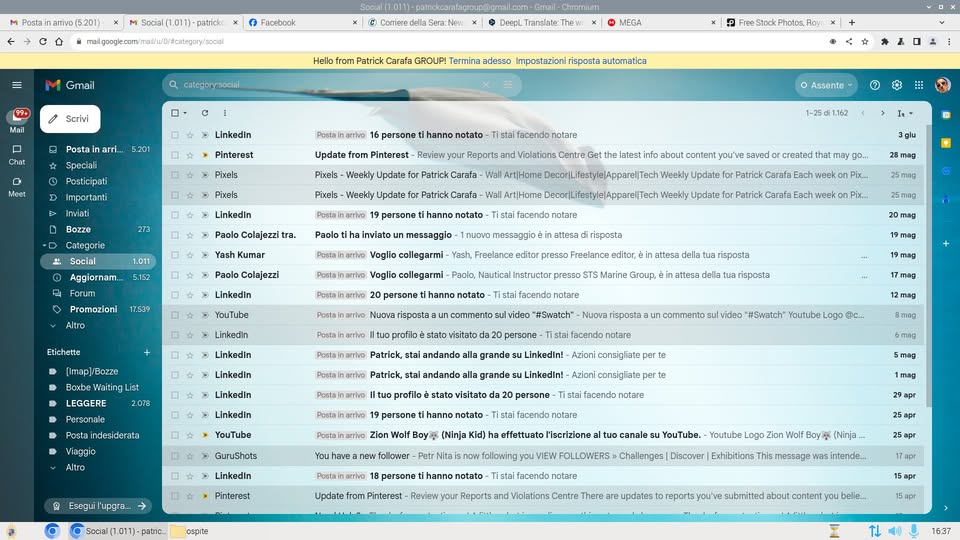This screenshot has height=540, width=960.
Task: Click the refresh icon above the email list
Action: [x=205, y=113]
